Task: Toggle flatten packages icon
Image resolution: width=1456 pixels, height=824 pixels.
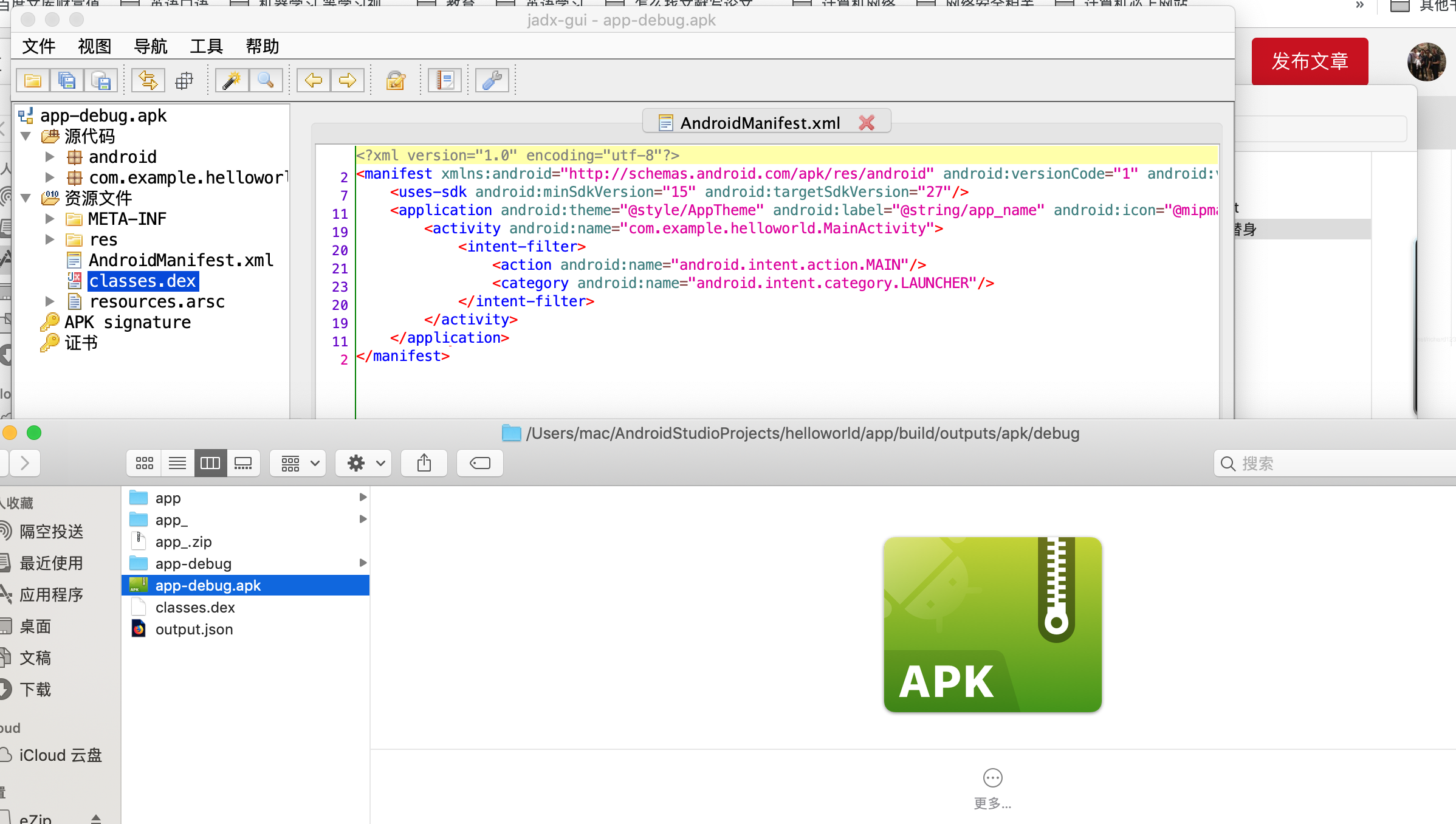Action: 184,80
